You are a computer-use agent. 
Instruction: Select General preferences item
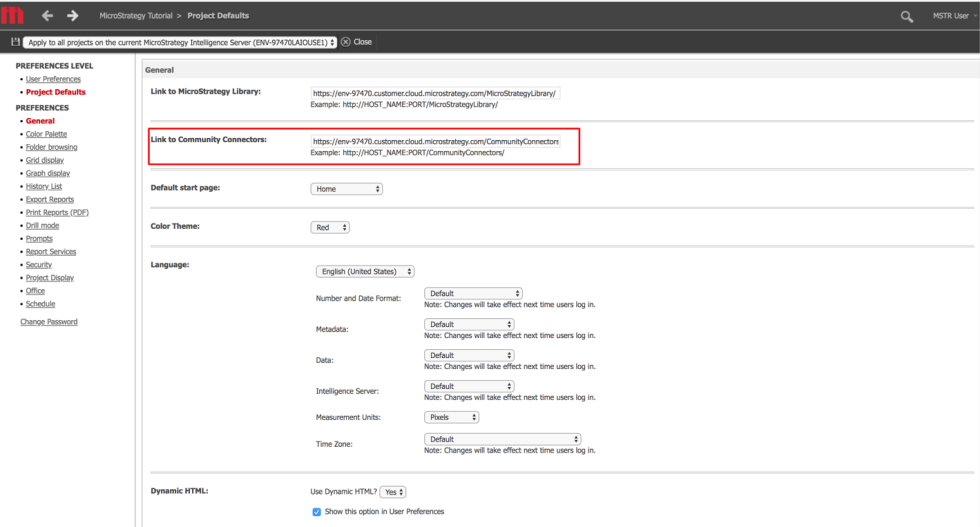tap(40, 121)
